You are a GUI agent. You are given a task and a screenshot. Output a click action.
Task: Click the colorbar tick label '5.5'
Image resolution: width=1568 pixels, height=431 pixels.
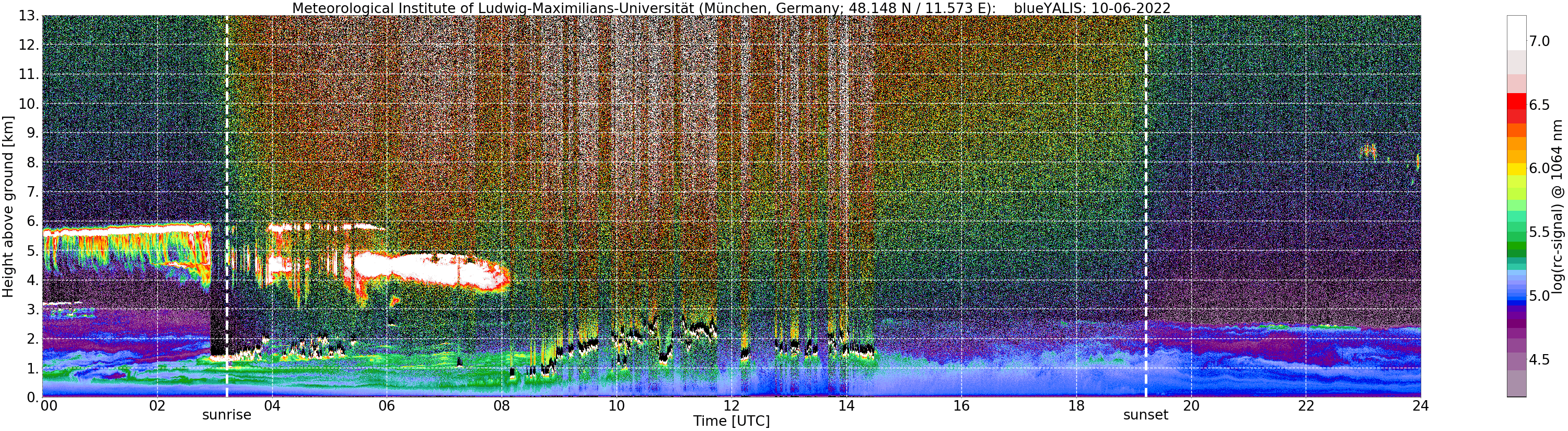coord(1539,232)
